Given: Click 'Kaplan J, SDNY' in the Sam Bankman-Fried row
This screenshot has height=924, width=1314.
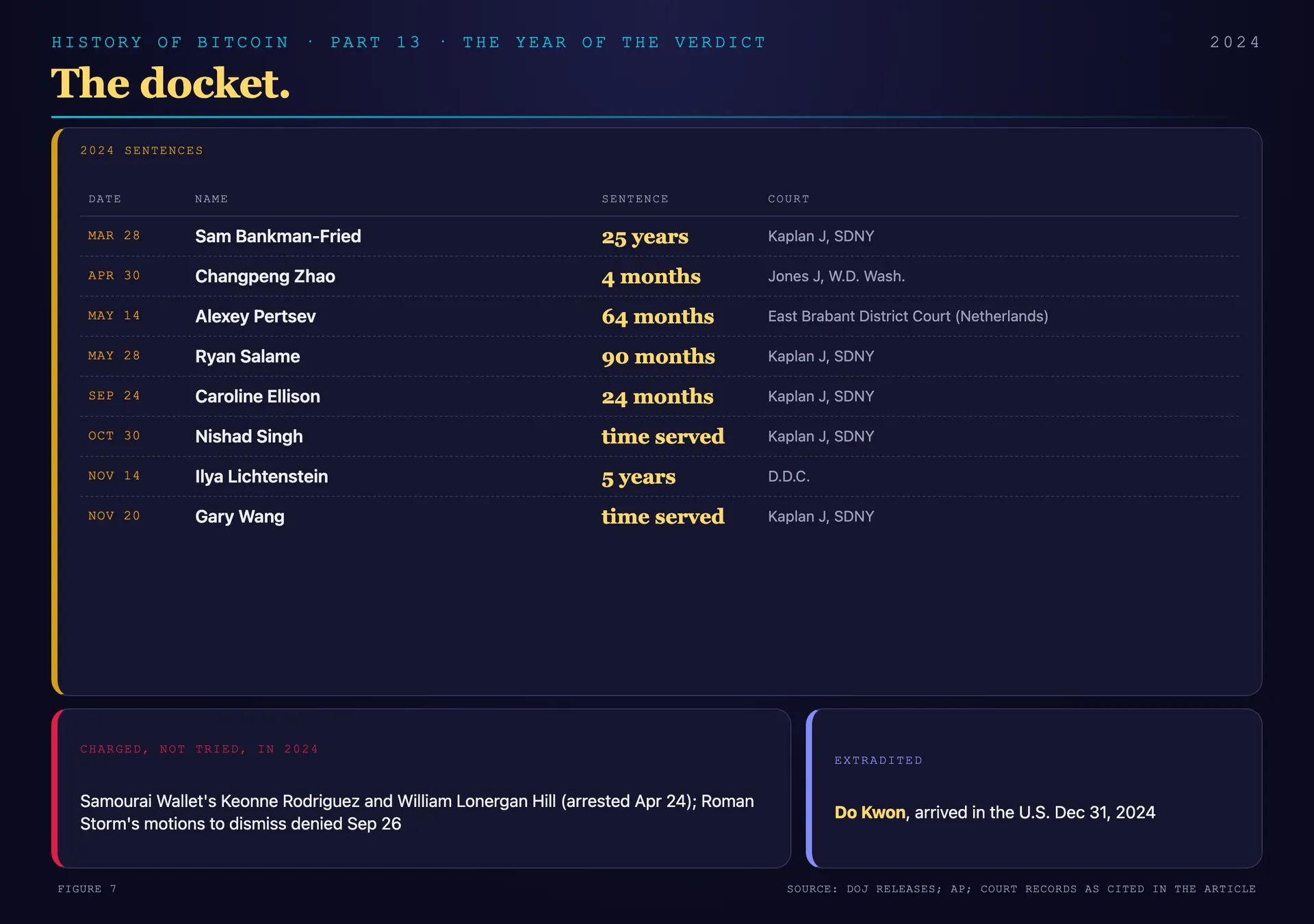Looking at the screenshot, I should coord(821,236).
